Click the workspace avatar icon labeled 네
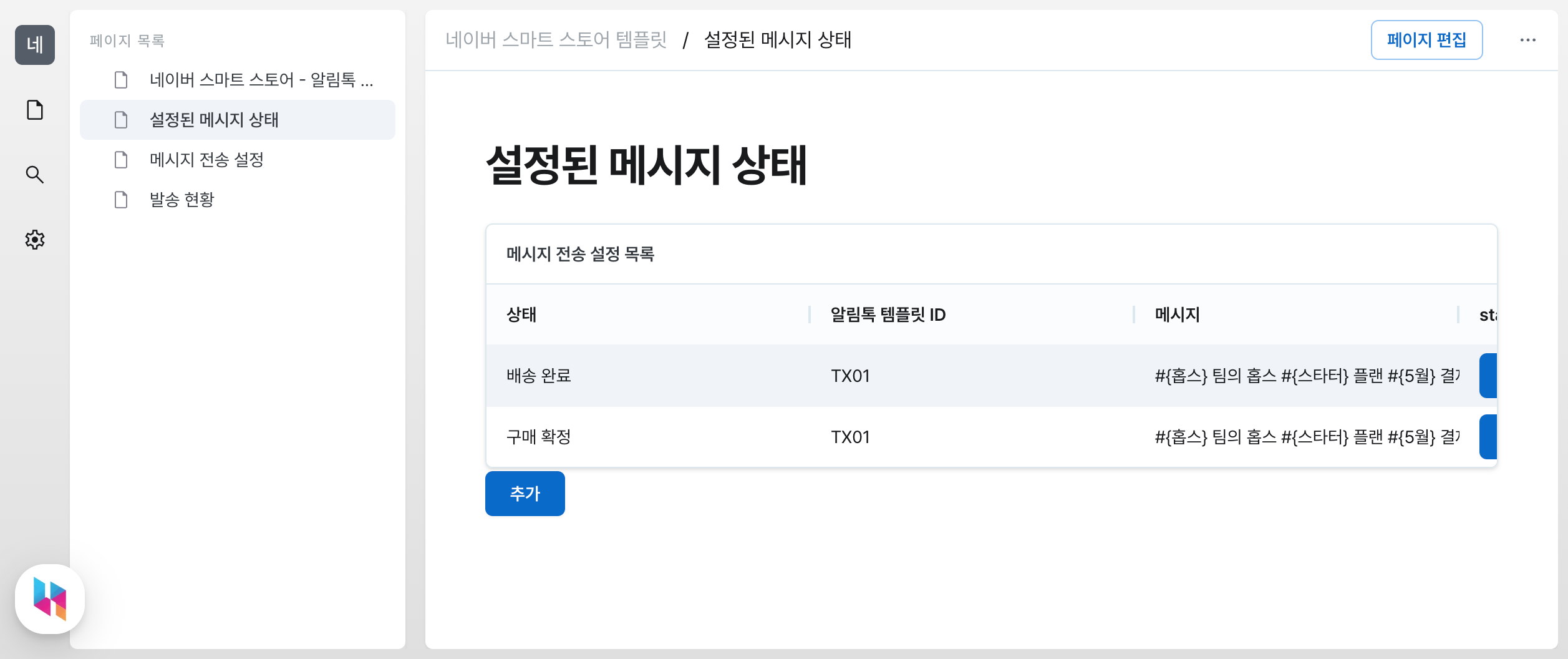Image resolution: width=1568 pixels, height=659 pixels. 35,45
